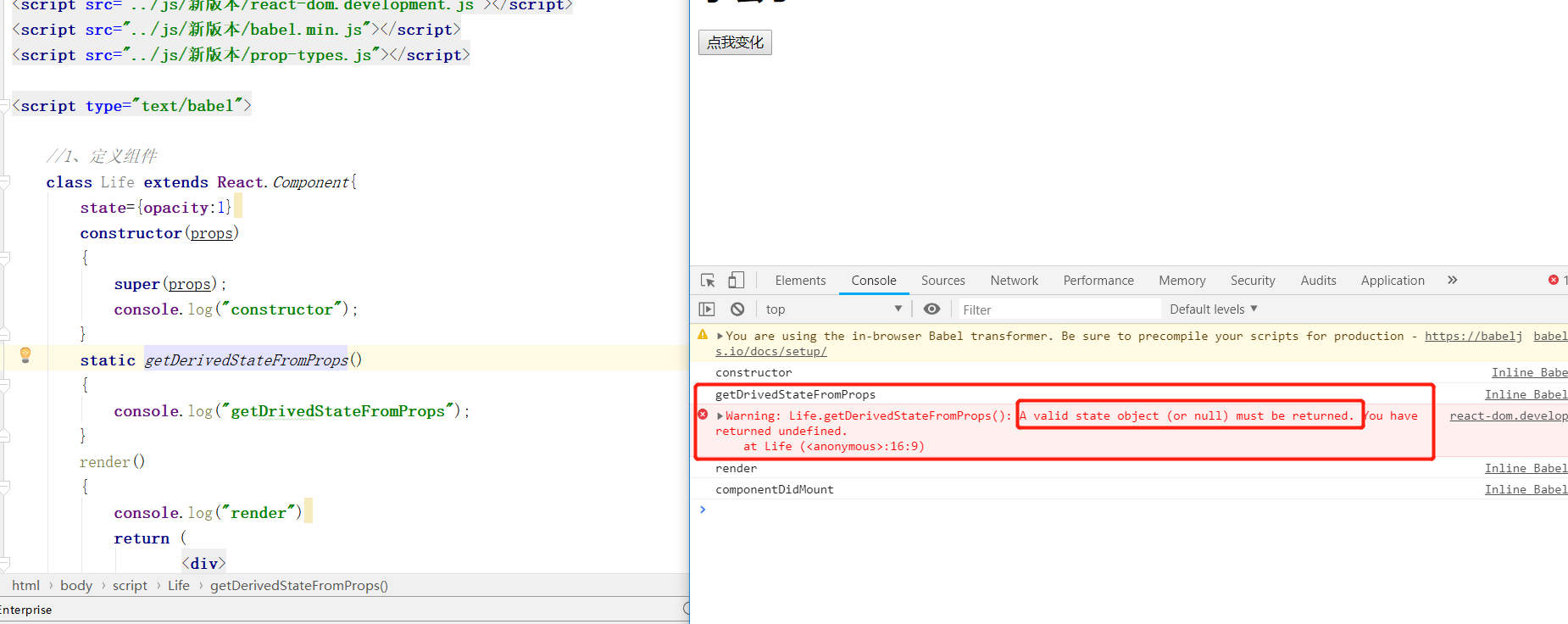Click the yellow warning triangle icon
This screenshot has height=624, width=1568.
click(x=703, y=335)
